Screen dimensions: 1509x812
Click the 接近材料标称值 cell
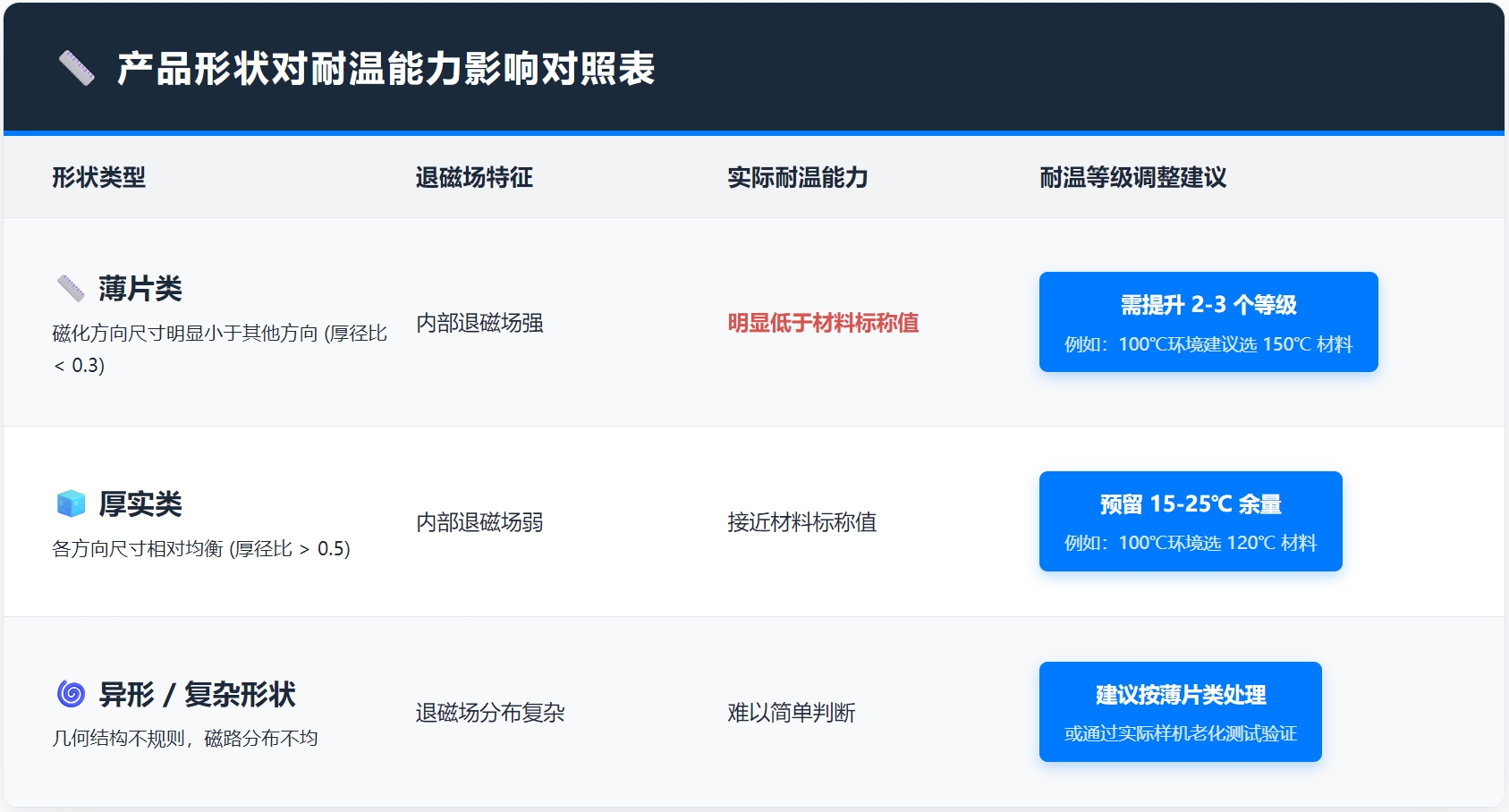[801, 522]
